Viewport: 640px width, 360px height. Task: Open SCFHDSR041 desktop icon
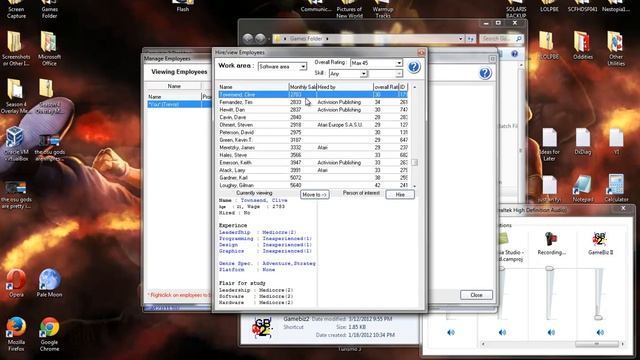tap(582, 7)
